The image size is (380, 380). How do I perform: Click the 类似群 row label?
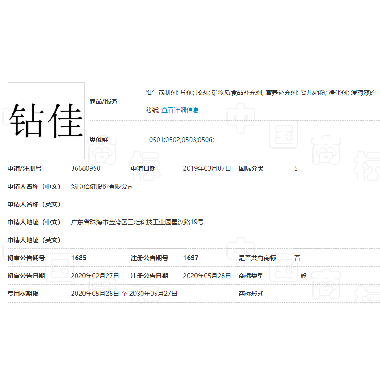(99, 140)
